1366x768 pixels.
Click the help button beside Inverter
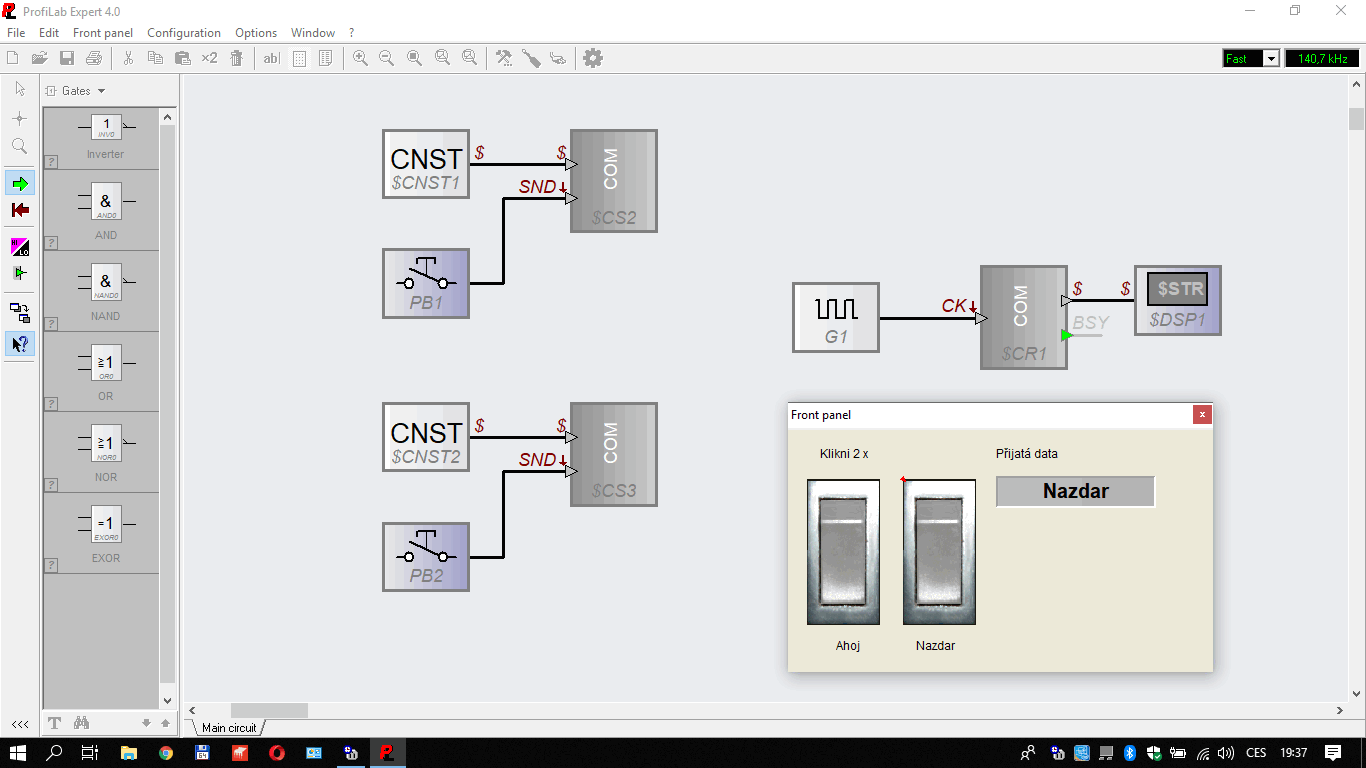(51, 161)
